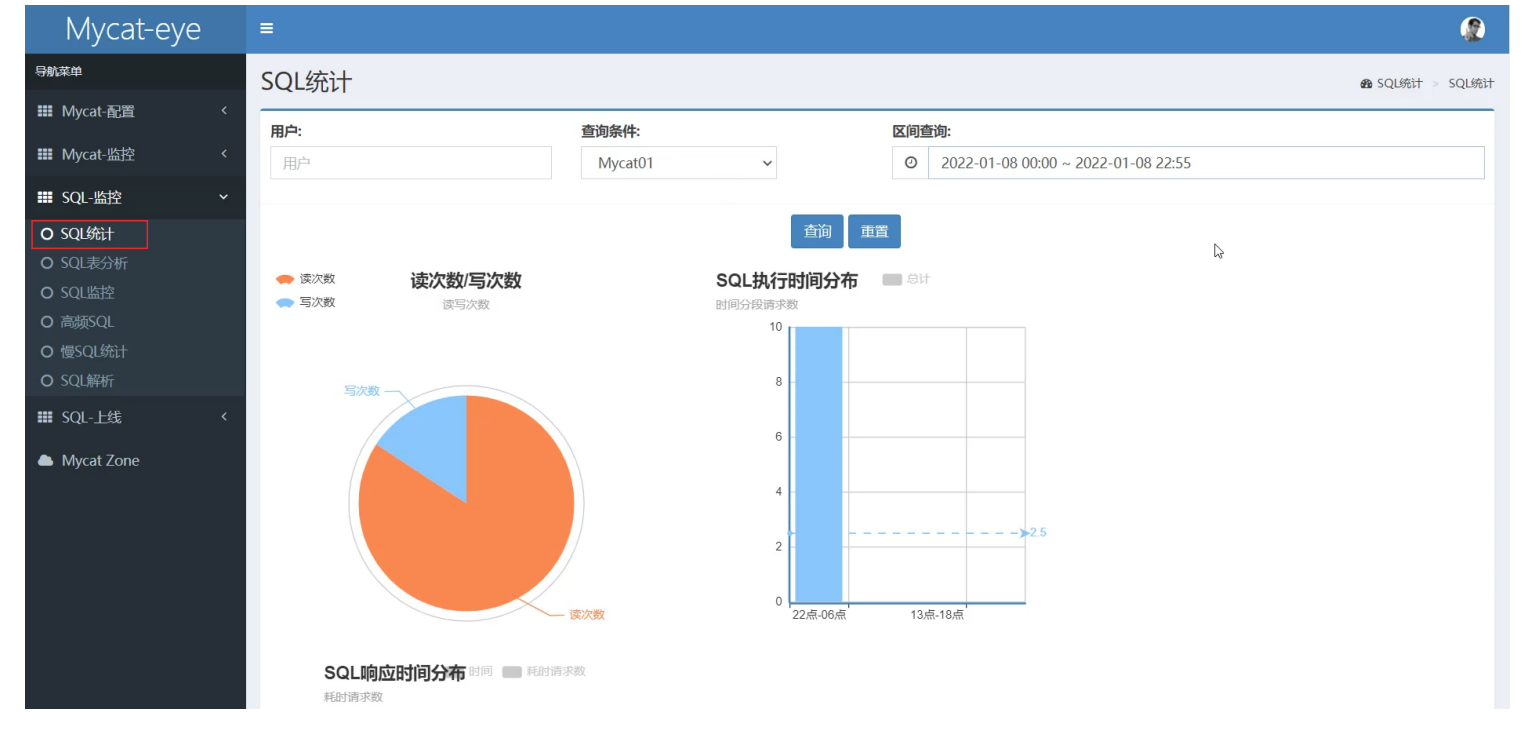Image resolution: width=1532 pixels, height=736 pixels.
Task: Expand the Mycat-配置 menu chevron
Action: pos(224,110)
